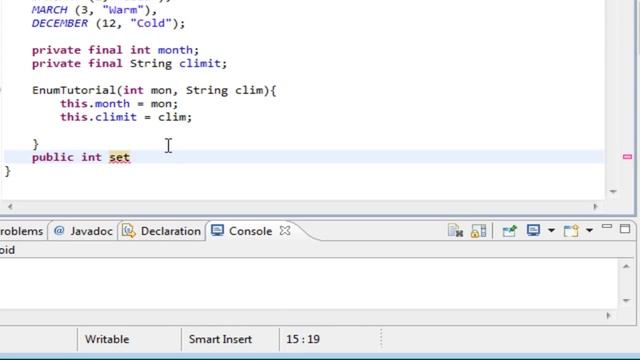The width and height of the screenshot is (640, 360).
Task: Display the selected console
Action: click(x=533, y=231)
